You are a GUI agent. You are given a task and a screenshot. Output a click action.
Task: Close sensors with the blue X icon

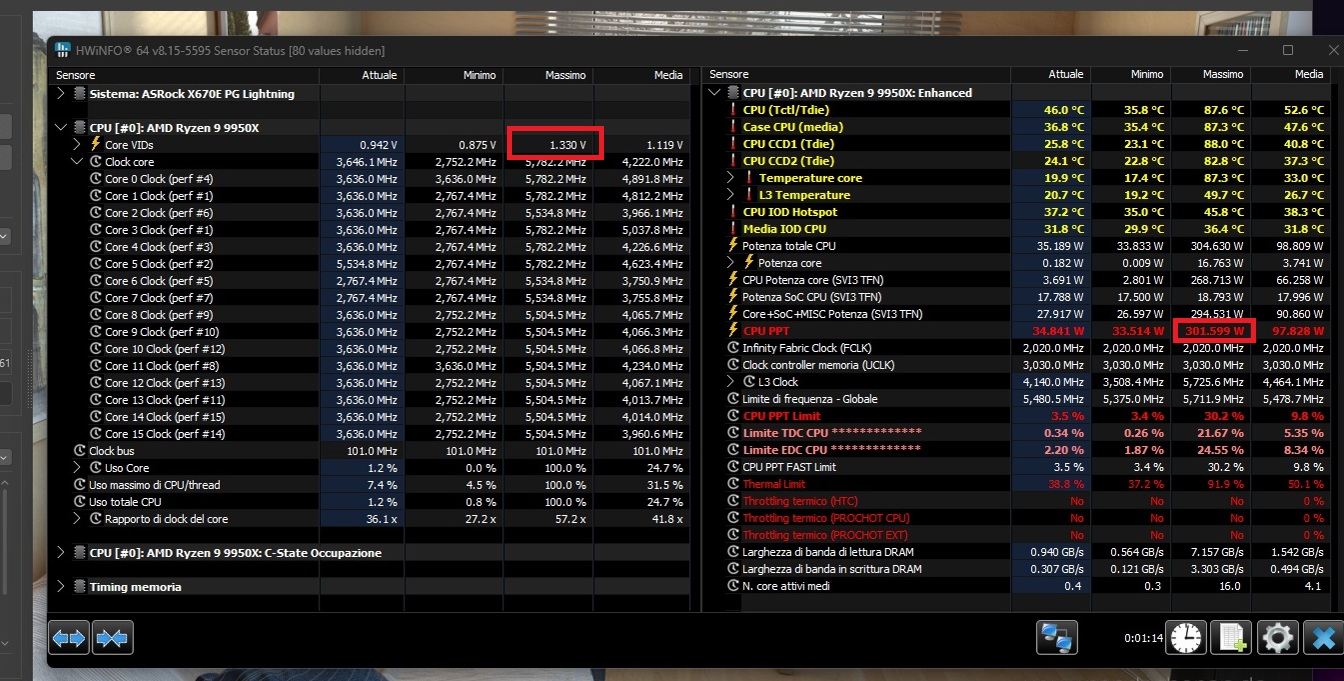[1324, 637]
